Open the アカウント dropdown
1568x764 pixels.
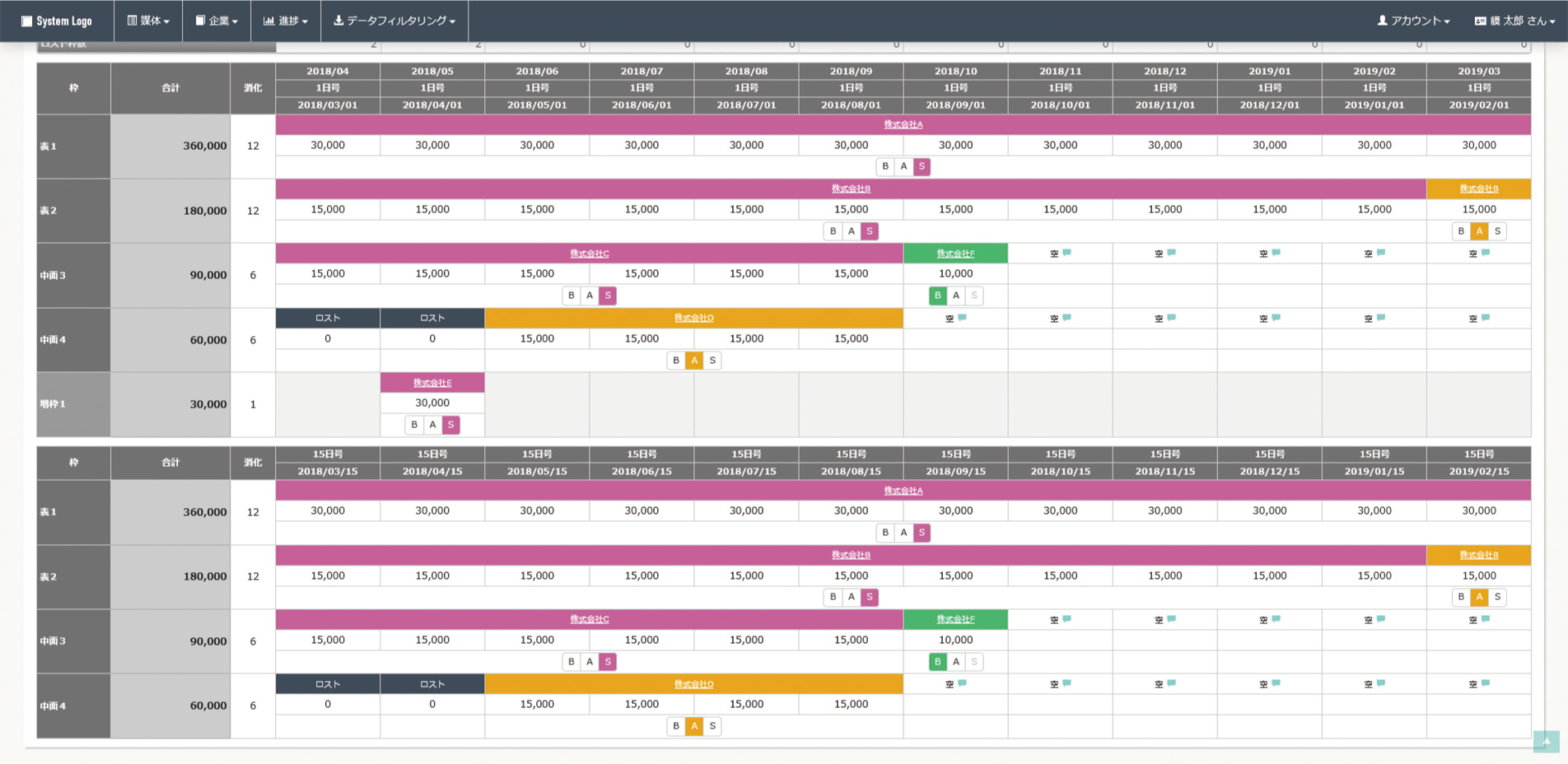tap(1413, 21)
